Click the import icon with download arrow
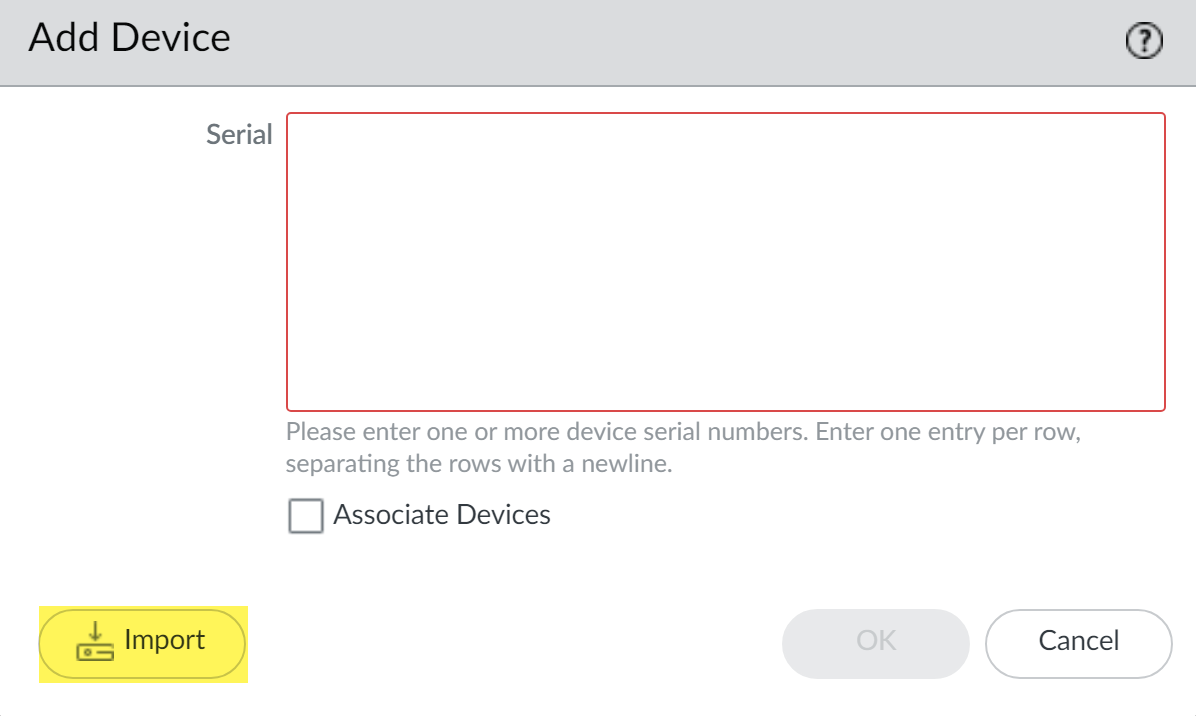This screenshot has width=1196, height=716. tap(95, 641)
